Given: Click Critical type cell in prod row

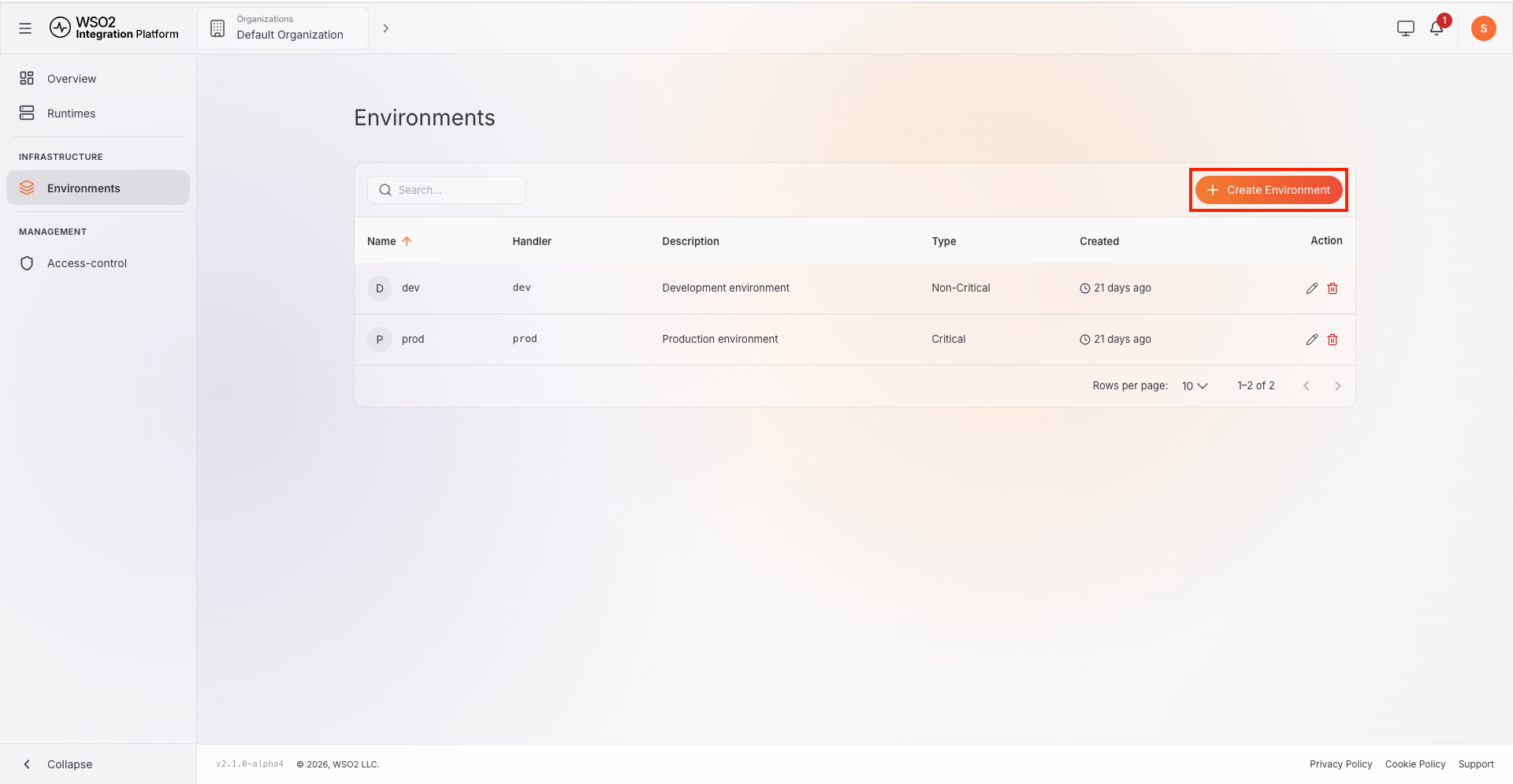Looking at the screenshot, I should pos(948,340).
